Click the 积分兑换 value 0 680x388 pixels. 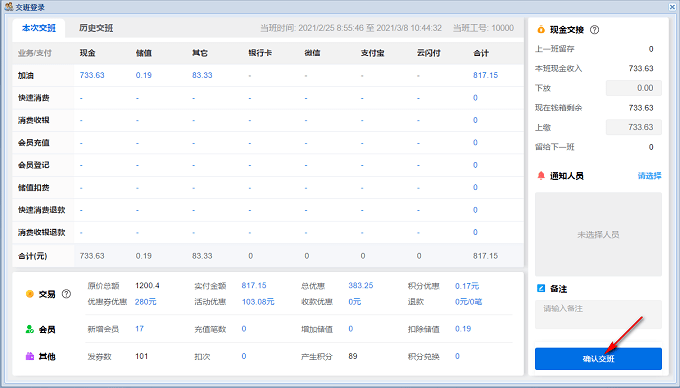[x=457, y=356]
